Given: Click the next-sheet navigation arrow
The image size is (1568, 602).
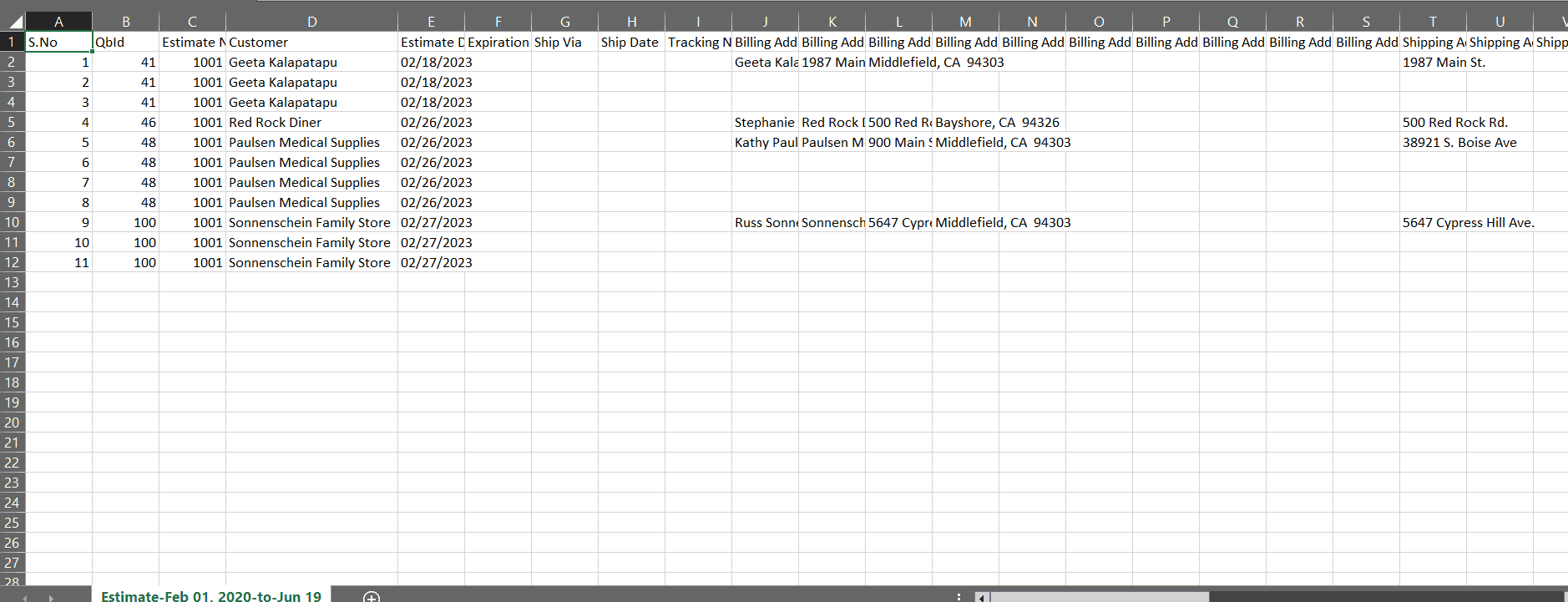Looking at the screenshot, I should point(51,598).
